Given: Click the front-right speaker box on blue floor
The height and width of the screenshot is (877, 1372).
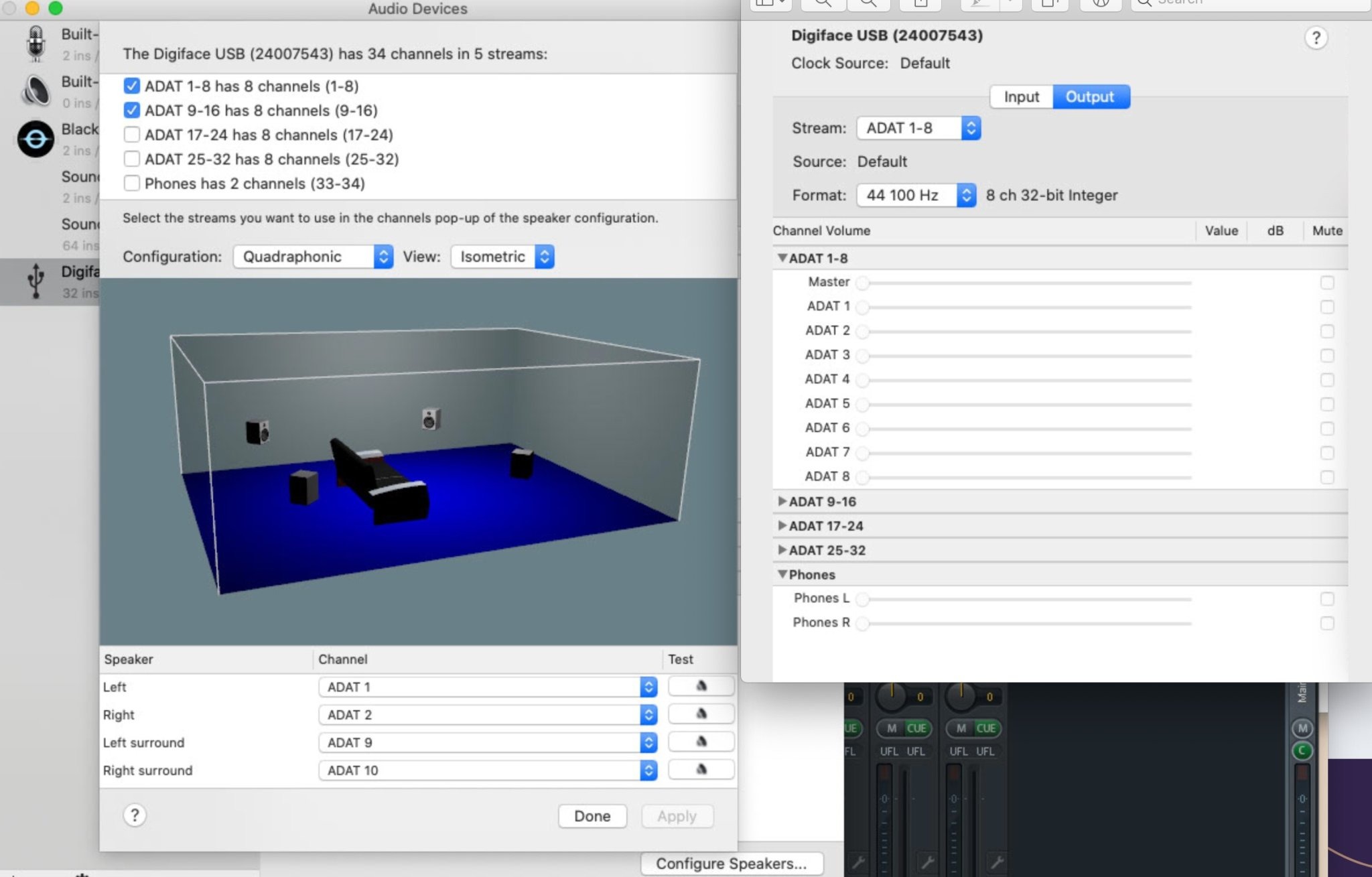Looking at the screenshot, I should 522,464.
